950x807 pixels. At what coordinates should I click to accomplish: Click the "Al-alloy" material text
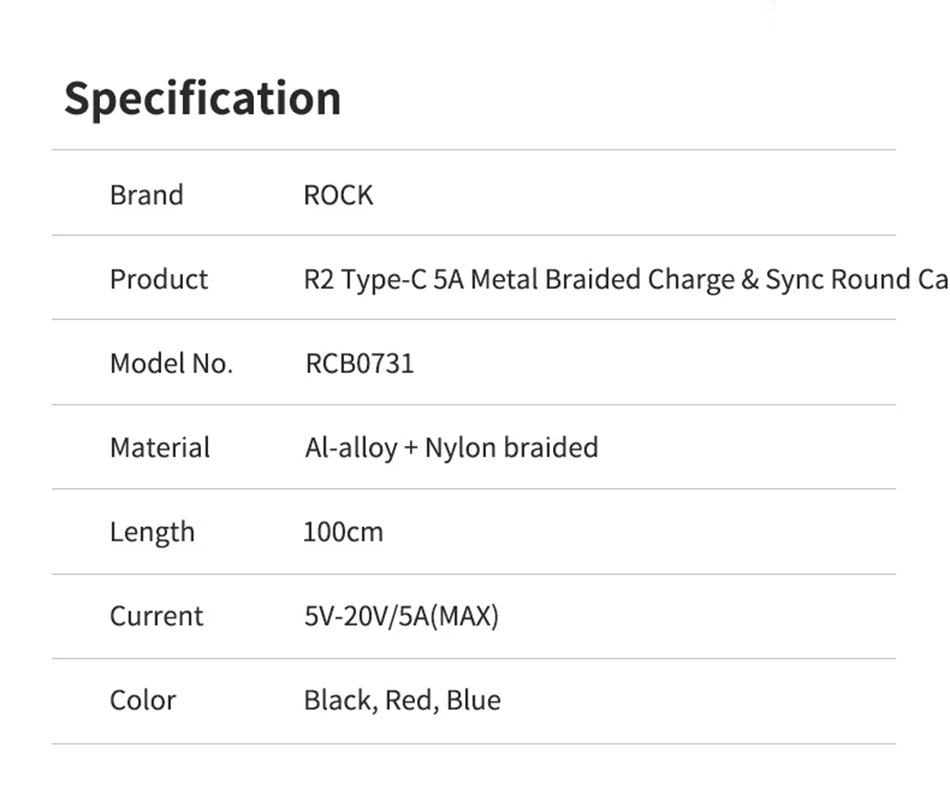(x=350, y=447)
